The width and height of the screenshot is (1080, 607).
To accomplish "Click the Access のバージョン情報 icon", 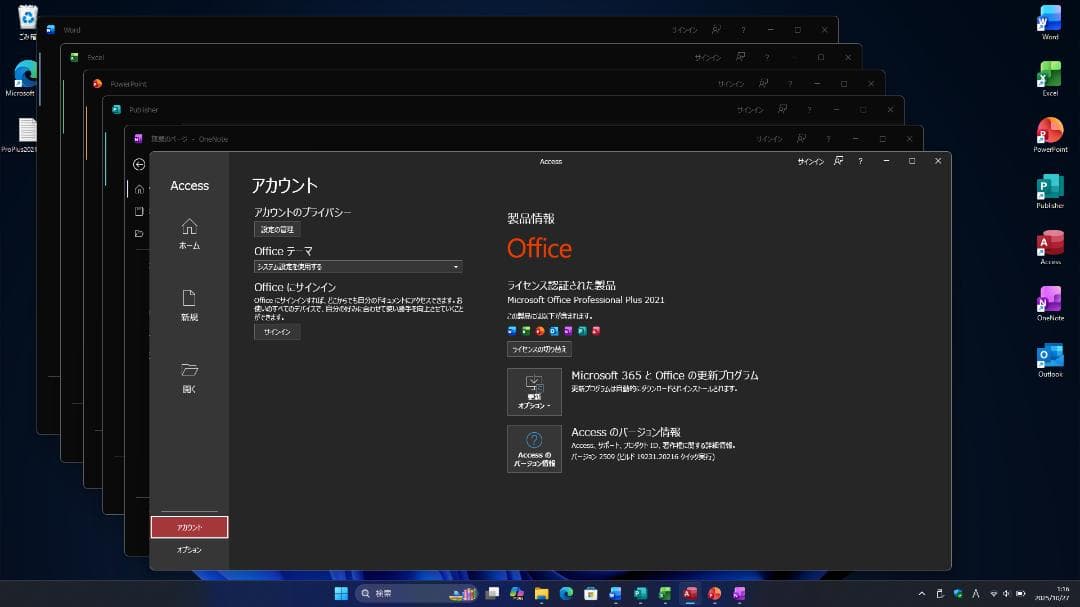I will (534, 448).
